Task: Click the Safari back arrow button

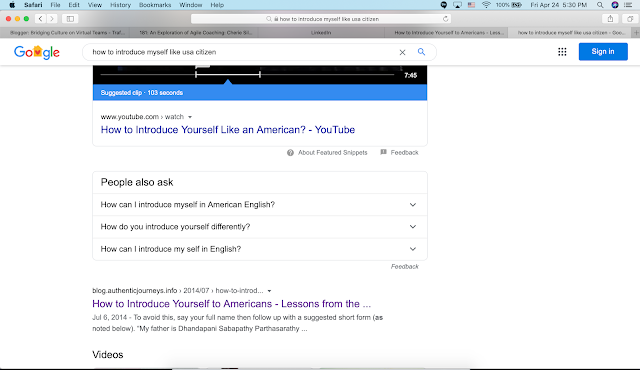Action: [40, 19]
